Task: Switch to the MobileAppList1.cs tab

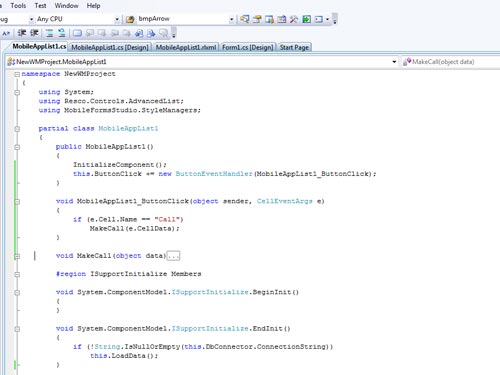Action: [39, 46]
